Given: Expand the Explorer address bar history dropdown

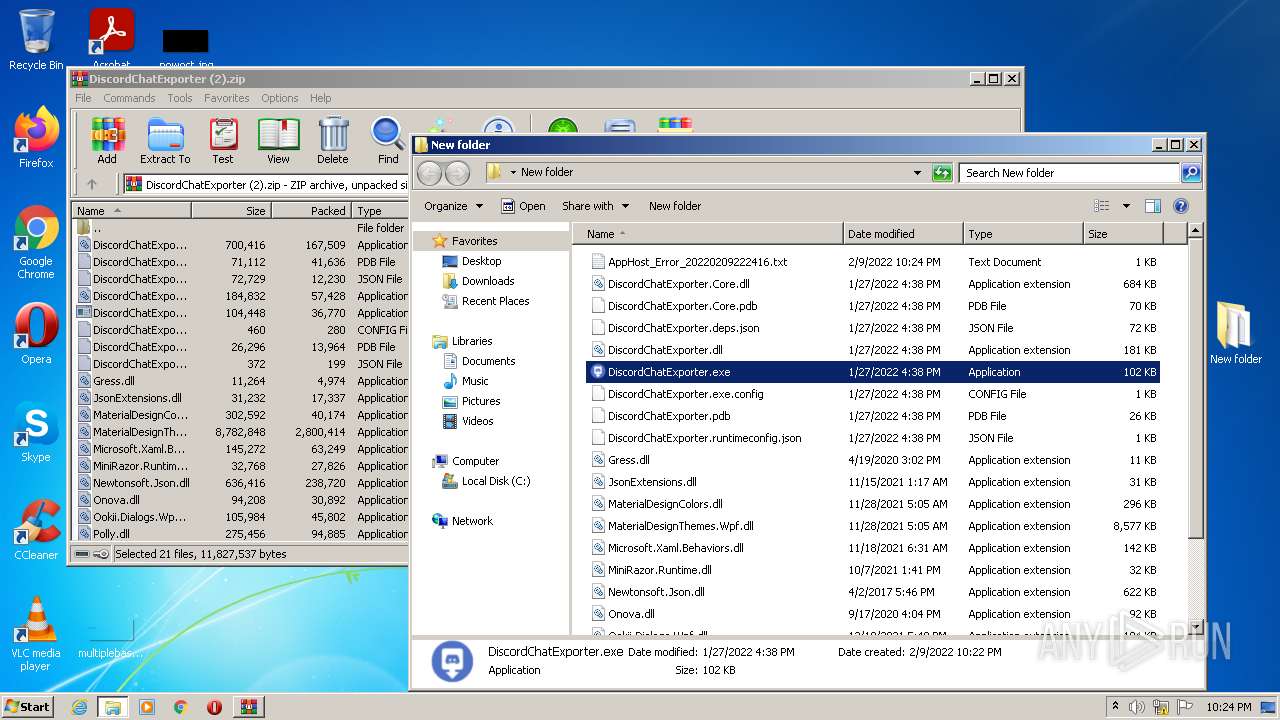Looking at the screenshot, I should point(917,173).
